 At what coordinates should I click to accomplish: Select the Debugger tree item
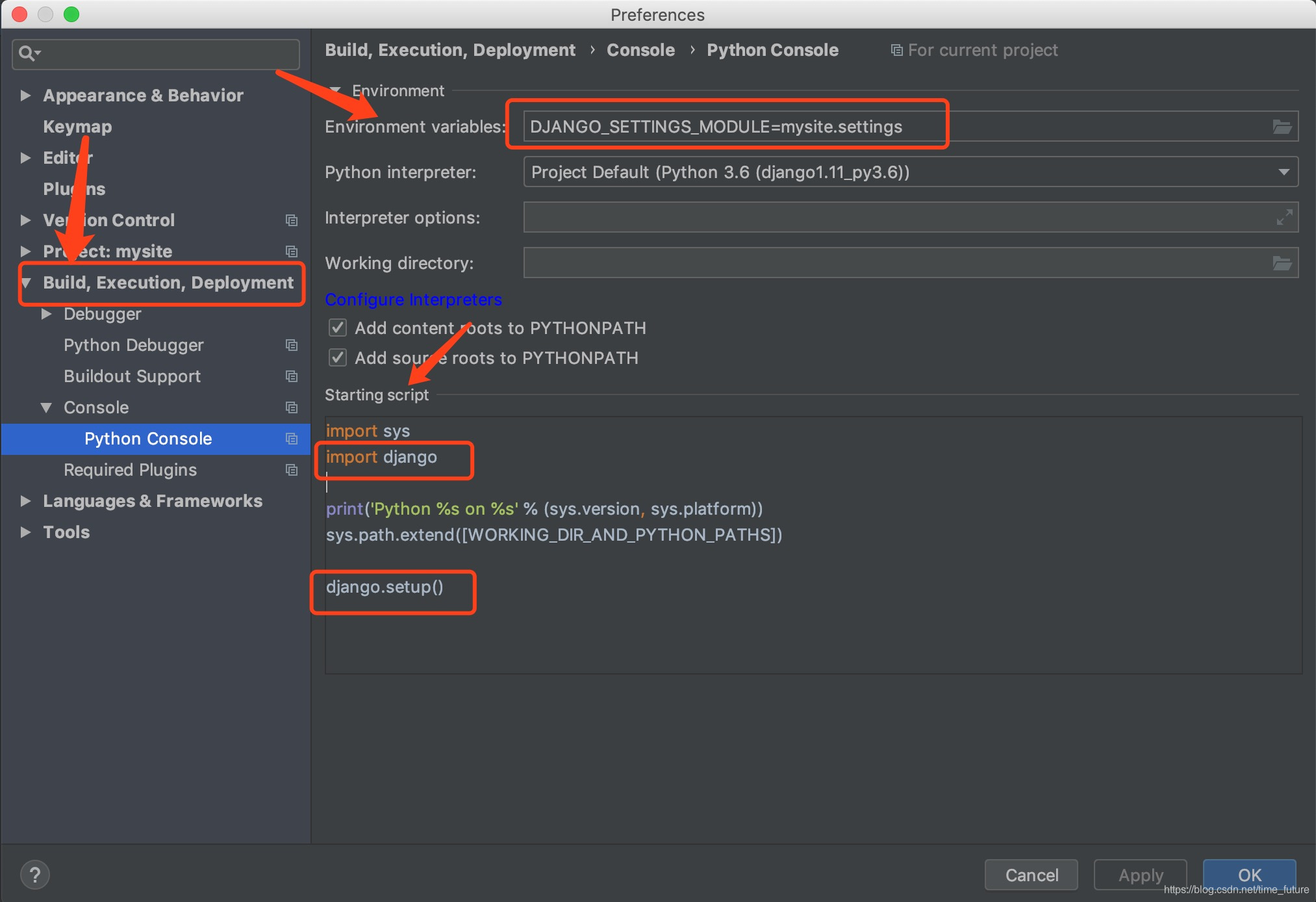(x=100, y=314)
